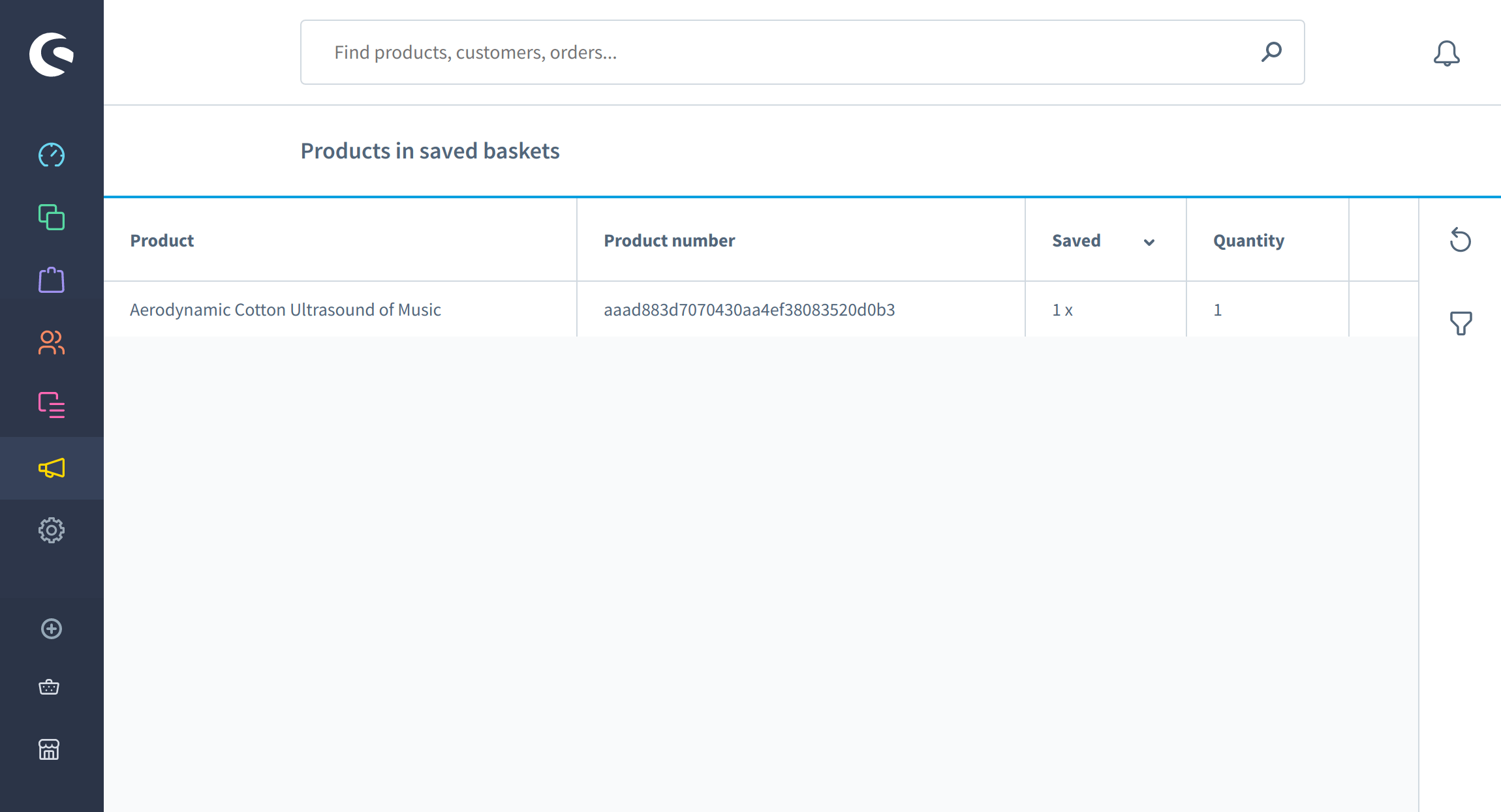
Task: Open the Catalogues sidebar icon
Action: click(52, 217)
